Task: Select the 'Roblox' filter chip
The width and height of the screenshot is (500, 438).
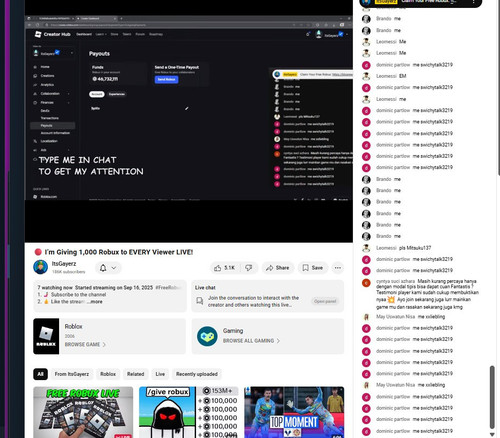Action: pos(108,374)
